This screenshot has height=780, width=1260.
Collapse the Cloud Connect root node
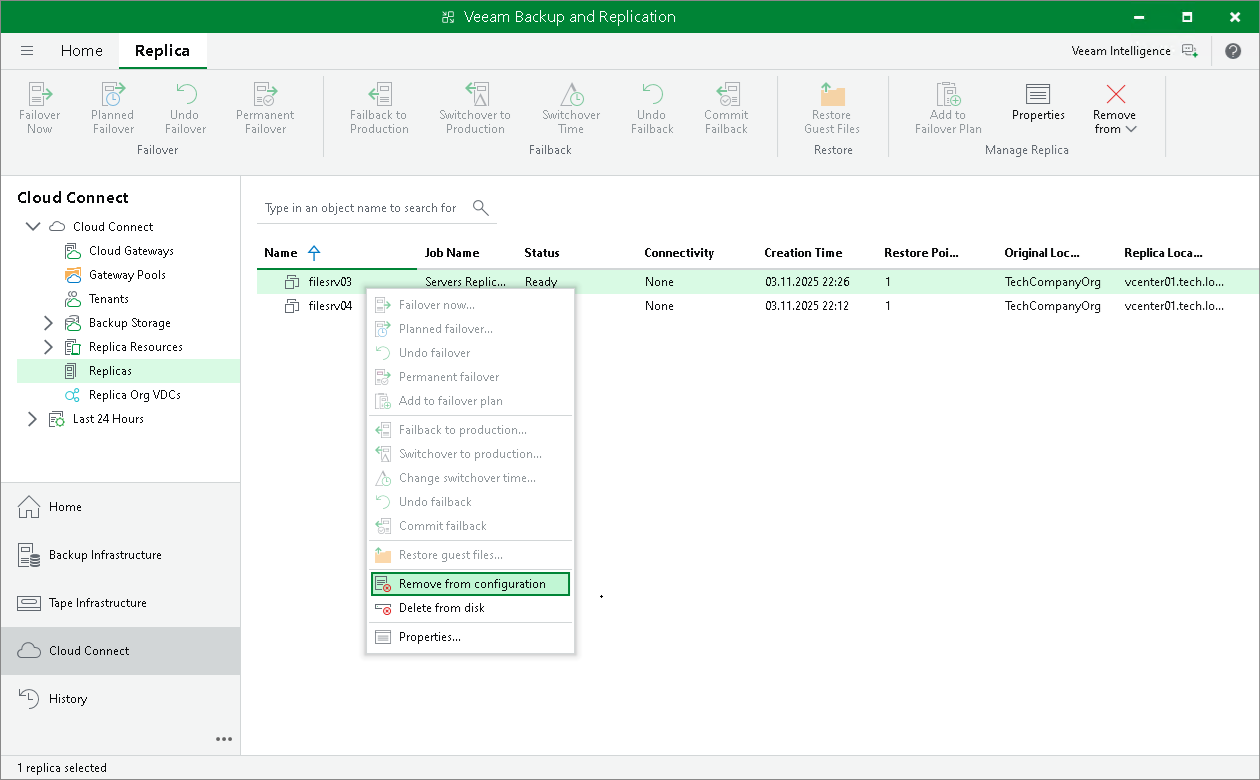pos(32,227)
